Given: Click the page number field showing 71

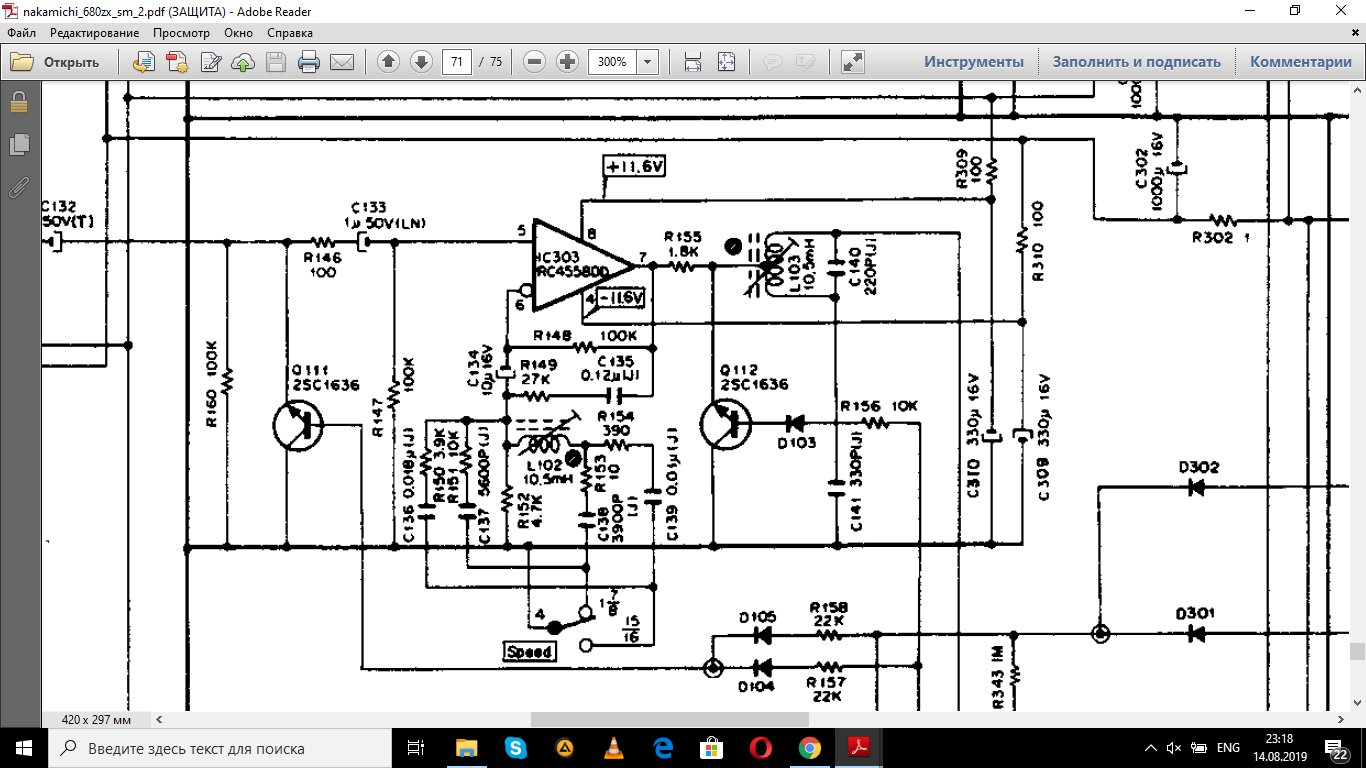Looking at the screenshot, I should pyautogui.click(x=457, y=62).
